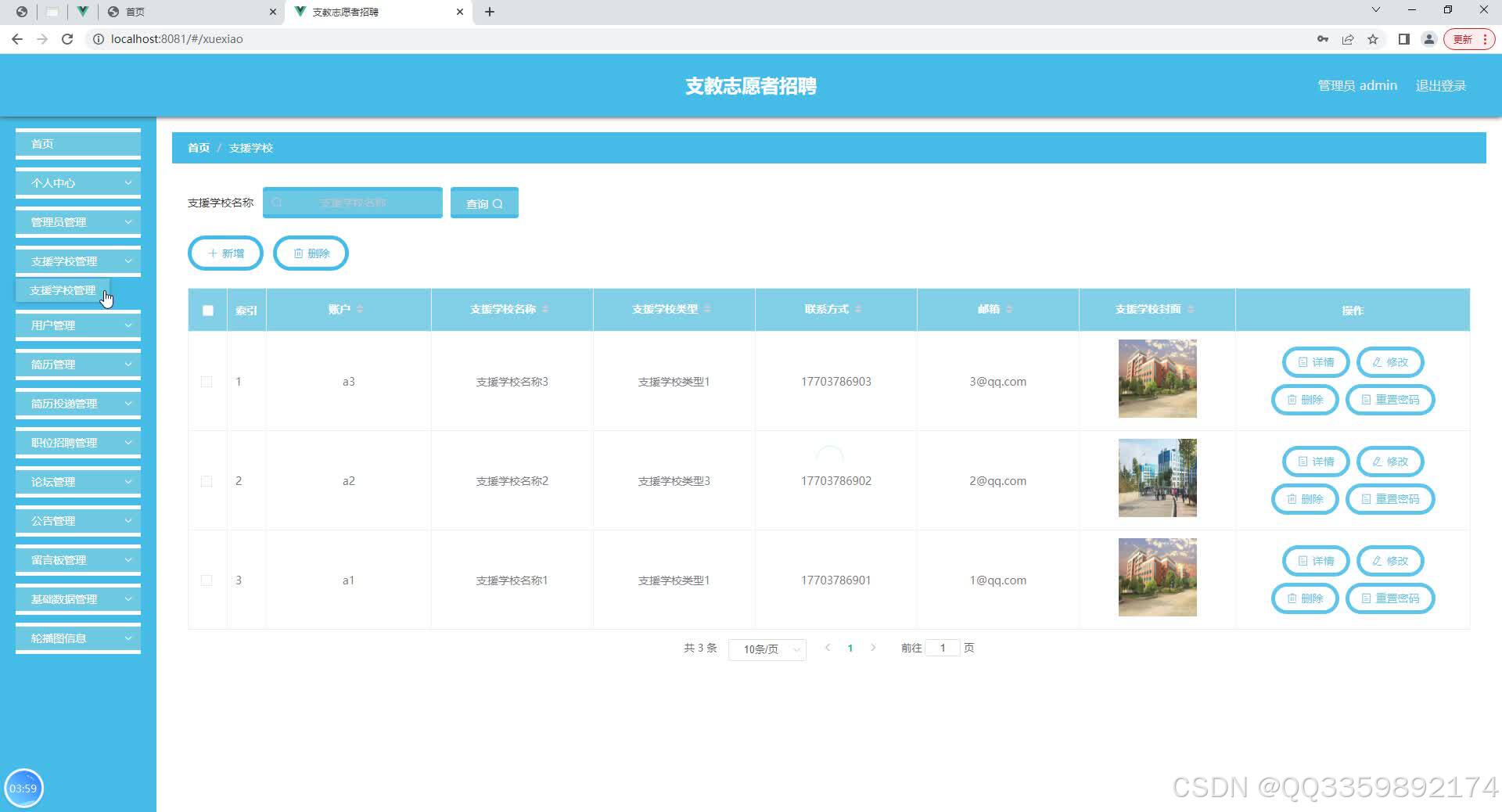Screen dimensions: 1502x812
Task: Open the share page icon in address bar
Action: [1348, 39]
